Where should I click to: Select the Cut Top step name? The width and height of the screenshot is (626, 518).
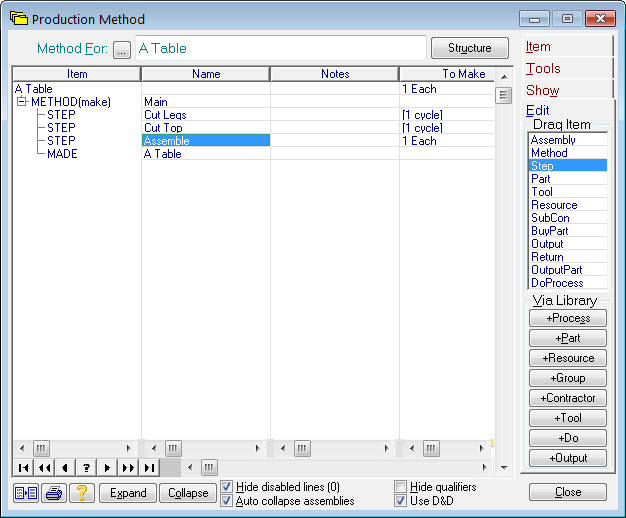pos(206,128)
